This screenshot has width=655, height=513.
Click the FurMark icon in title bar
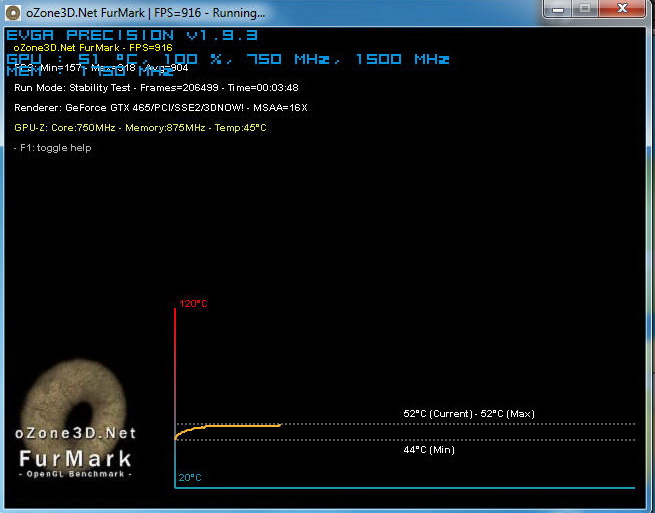[13, 13]
